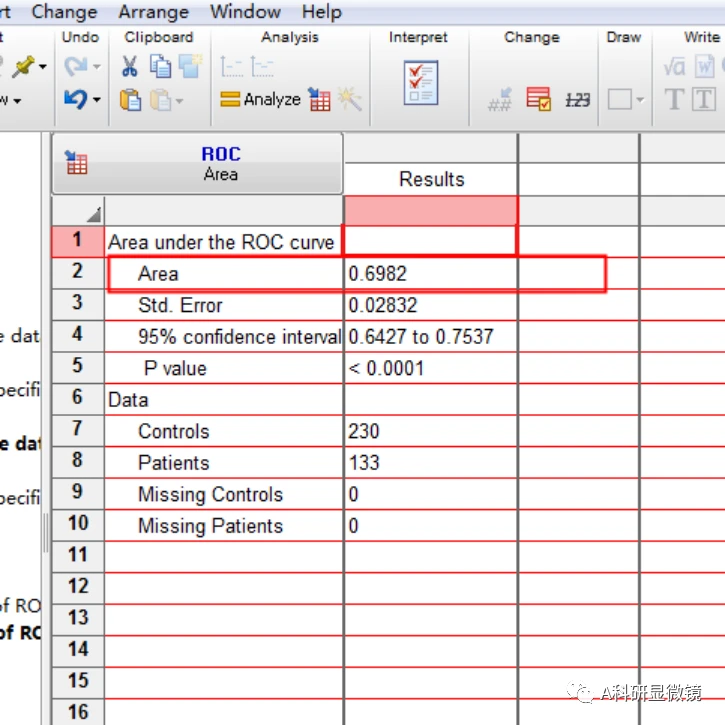Open the Change menu

64,12
